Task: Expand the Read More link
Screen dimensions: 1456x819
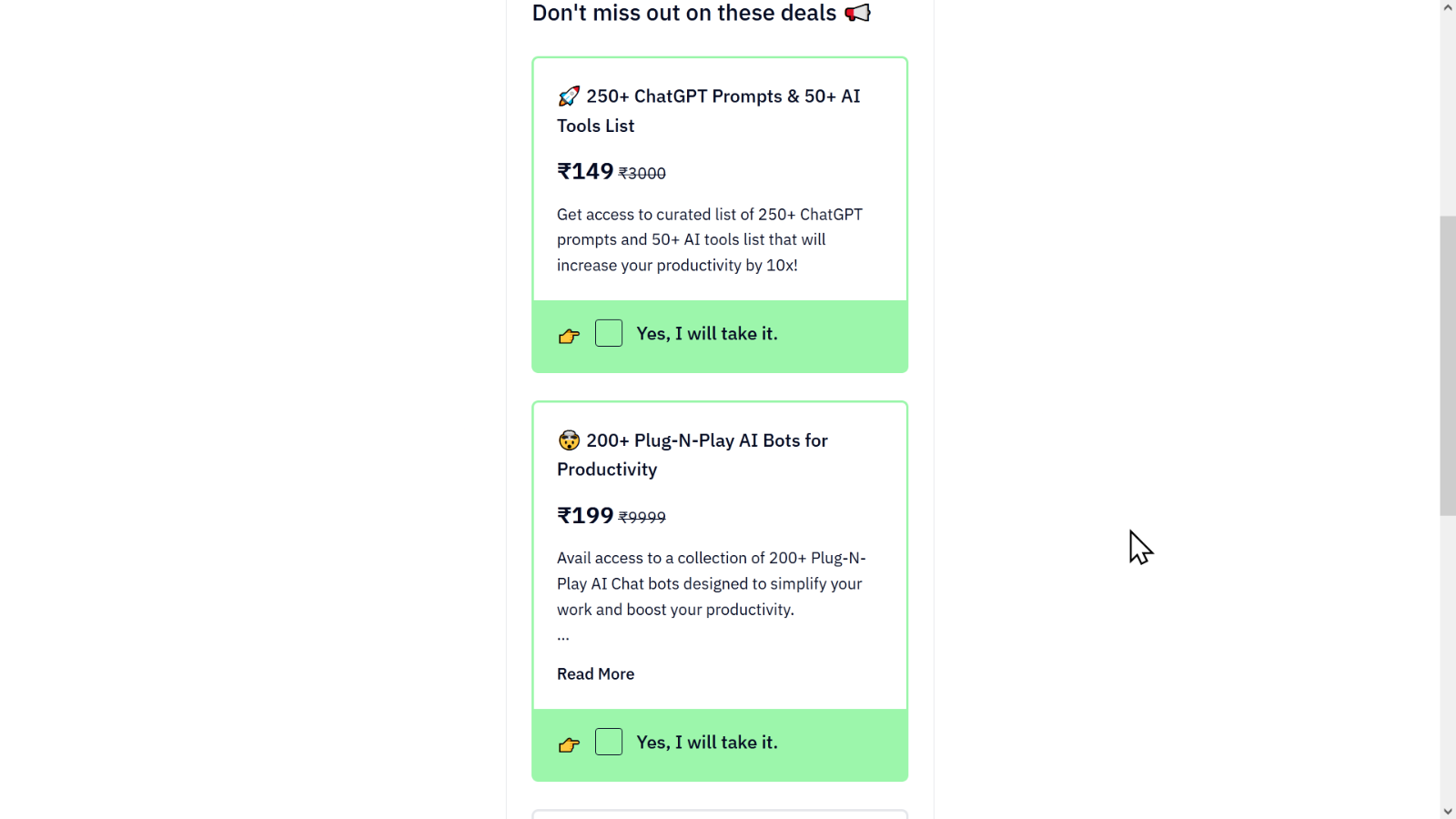Action: click(595, 674)
